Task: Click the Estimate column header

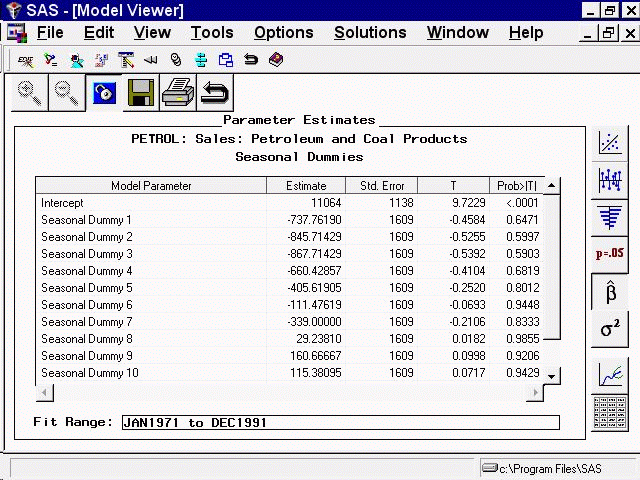Action: tap(306, 186)
